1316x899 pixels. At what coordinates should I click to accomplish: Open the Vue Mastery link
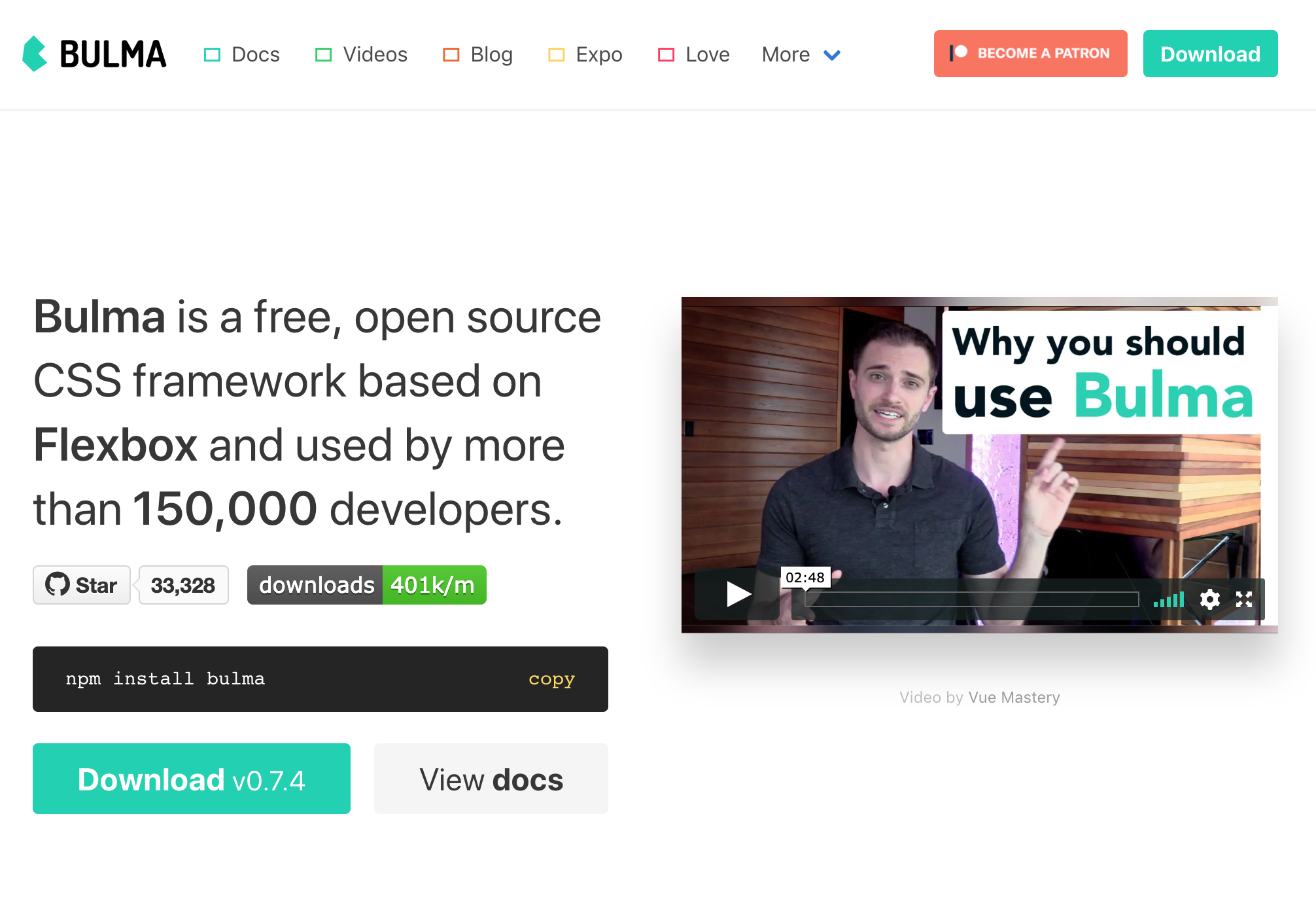tap(1014, 697)
